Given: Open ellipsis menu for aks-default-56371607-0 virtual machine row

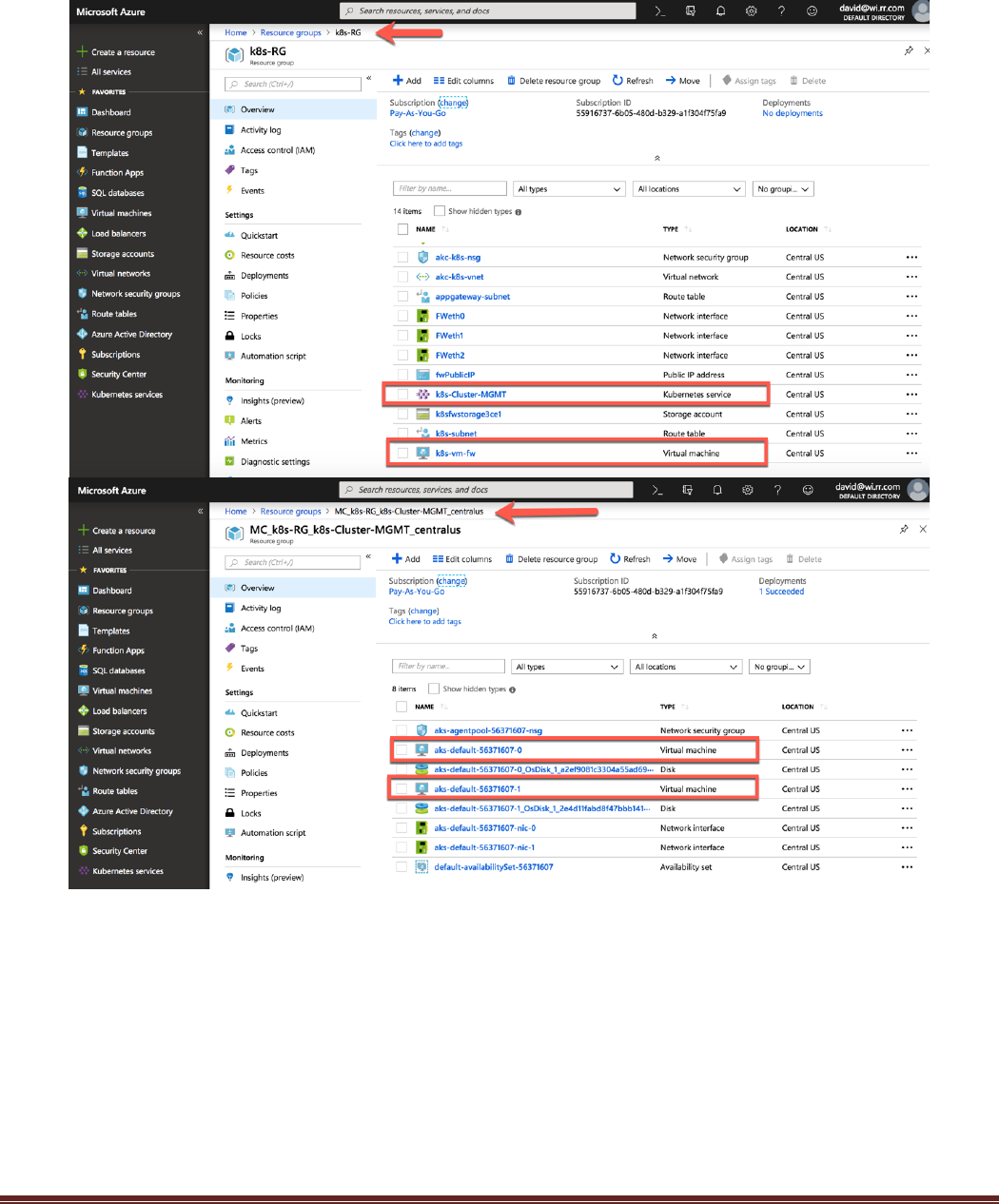Looking at the screenshot, I should click(907, 750).
